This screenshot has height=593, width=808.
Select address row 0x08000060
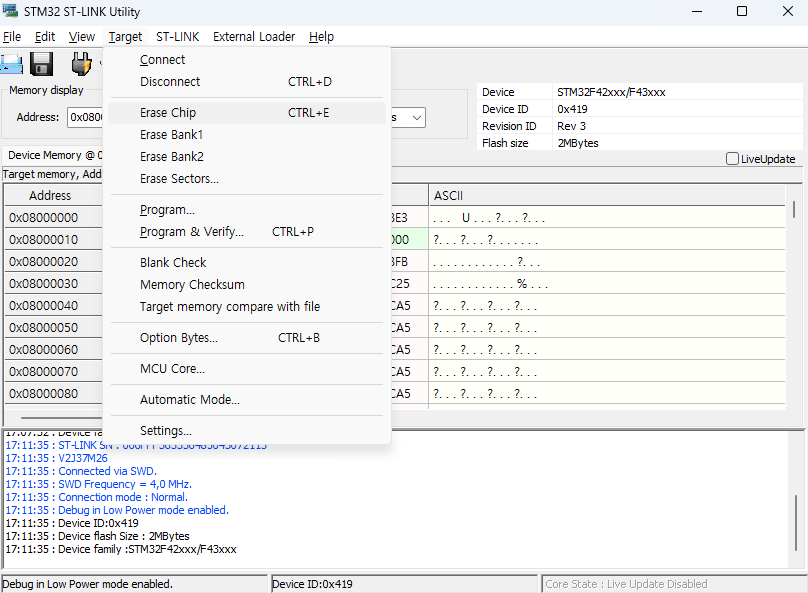[x=44, y=350]
